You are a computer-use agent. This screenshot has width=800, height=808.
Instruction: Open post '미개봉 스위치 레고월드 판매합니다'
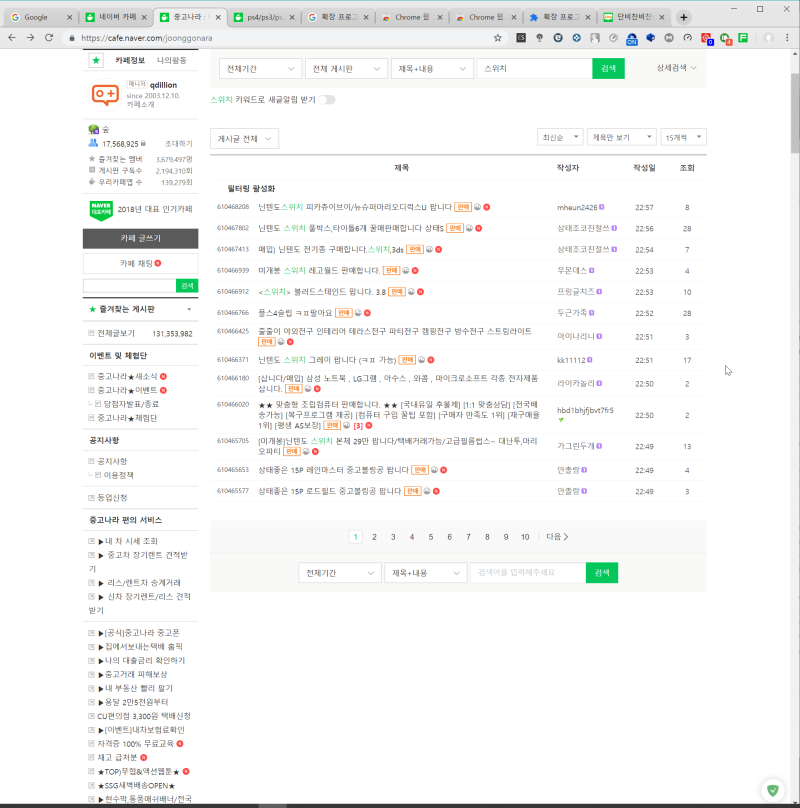[319, 271]
